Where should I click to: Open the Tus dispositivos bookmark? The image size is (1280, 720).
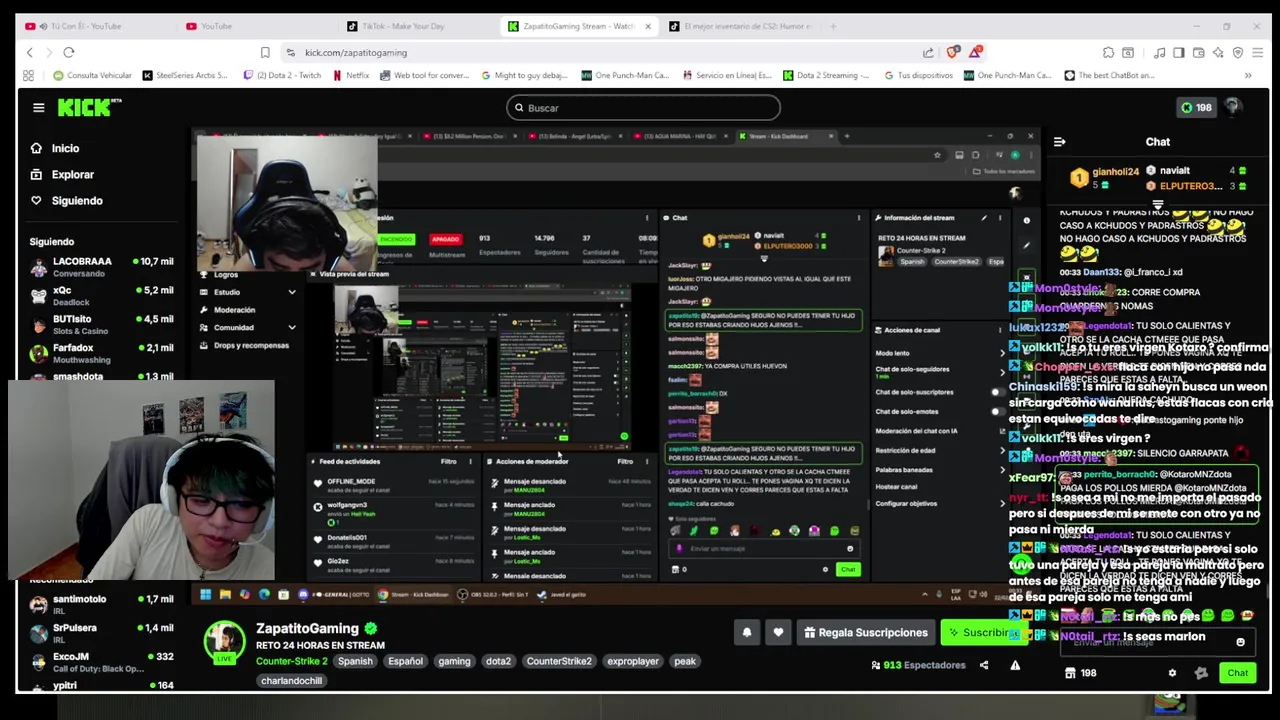tap(918, 75)
